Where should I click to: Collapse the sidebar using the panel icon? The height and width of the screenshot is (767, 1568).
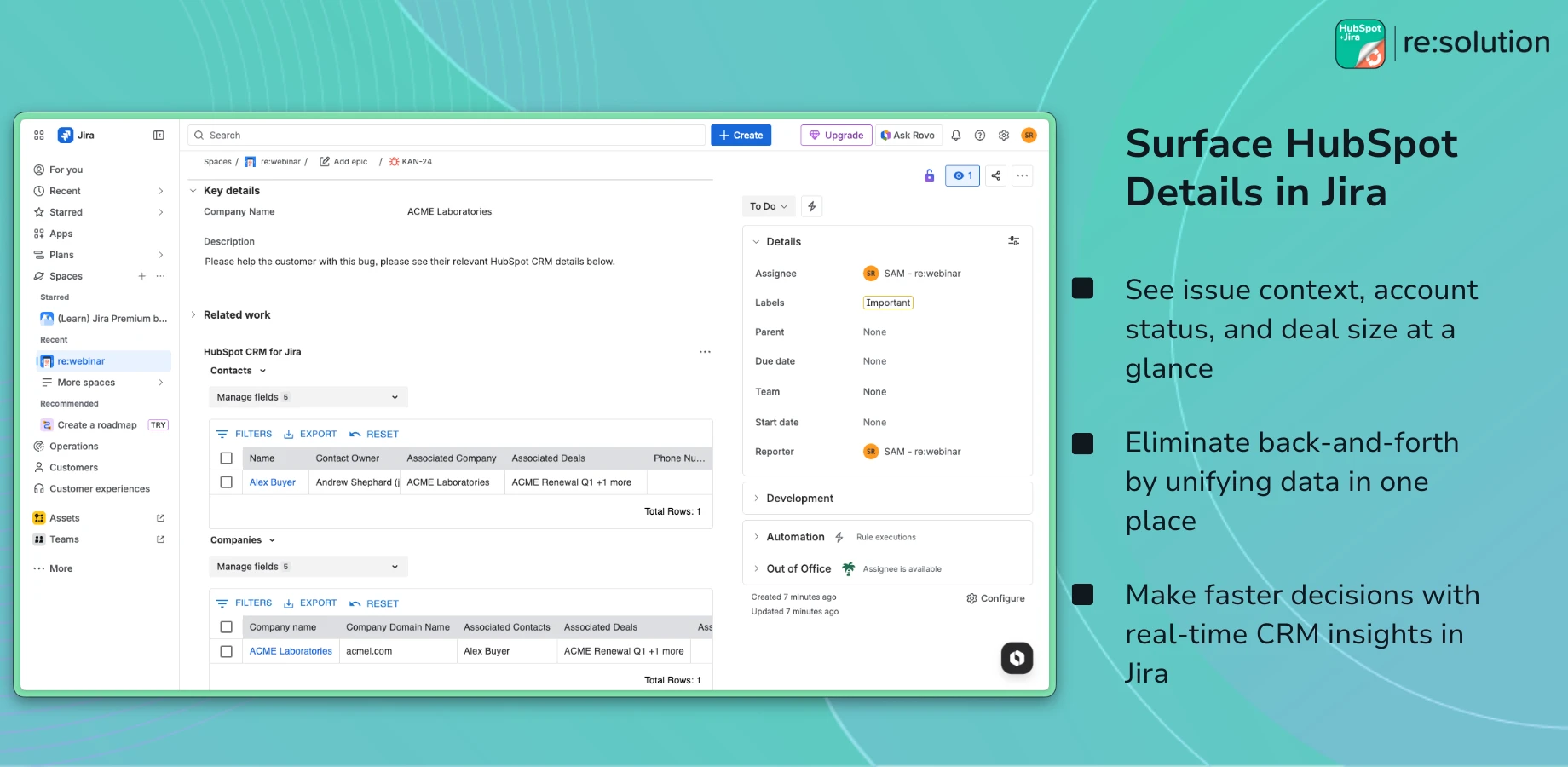coord(159,136)
